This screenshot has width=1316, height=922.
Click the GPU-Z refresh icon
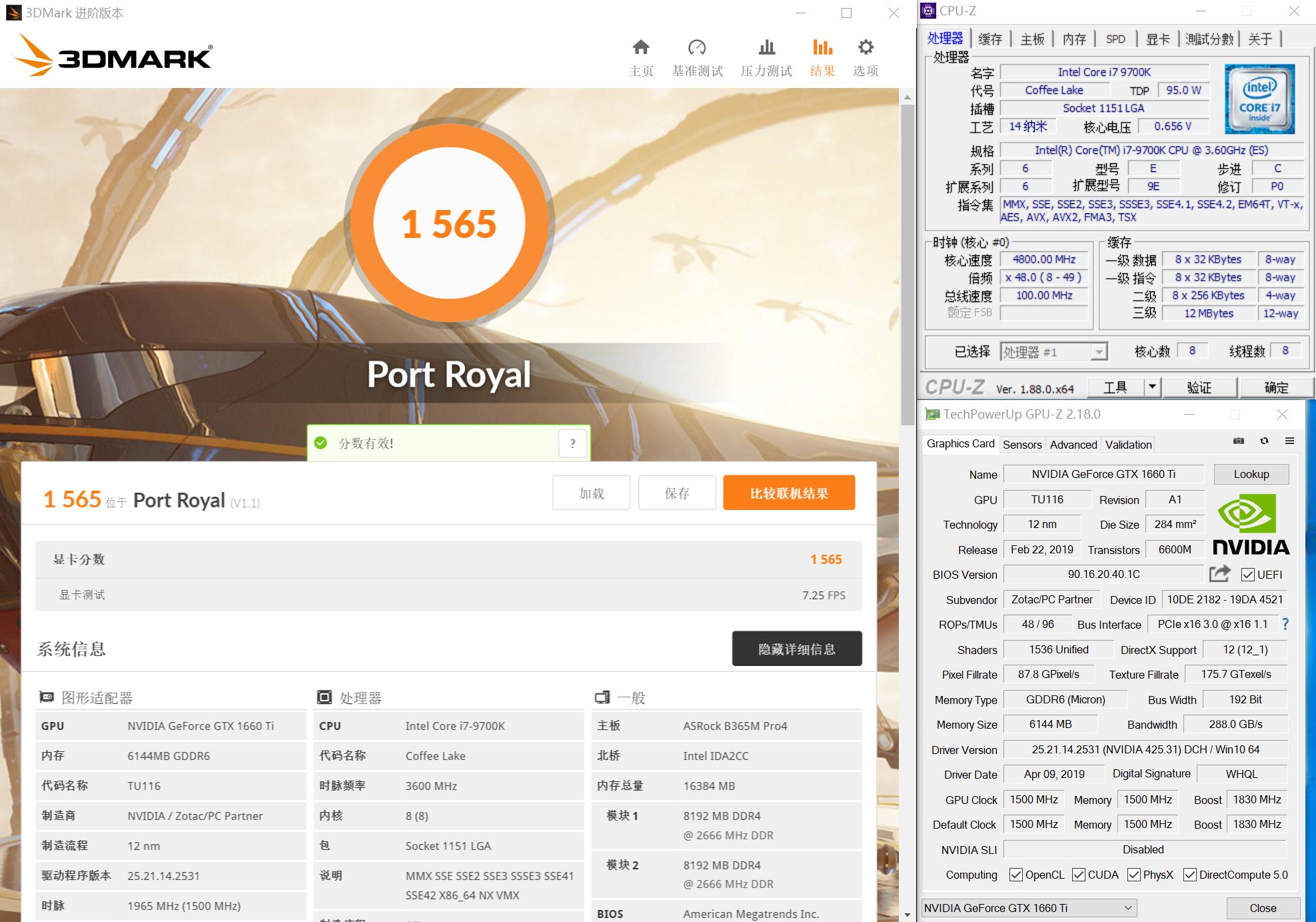[1264, 441]
